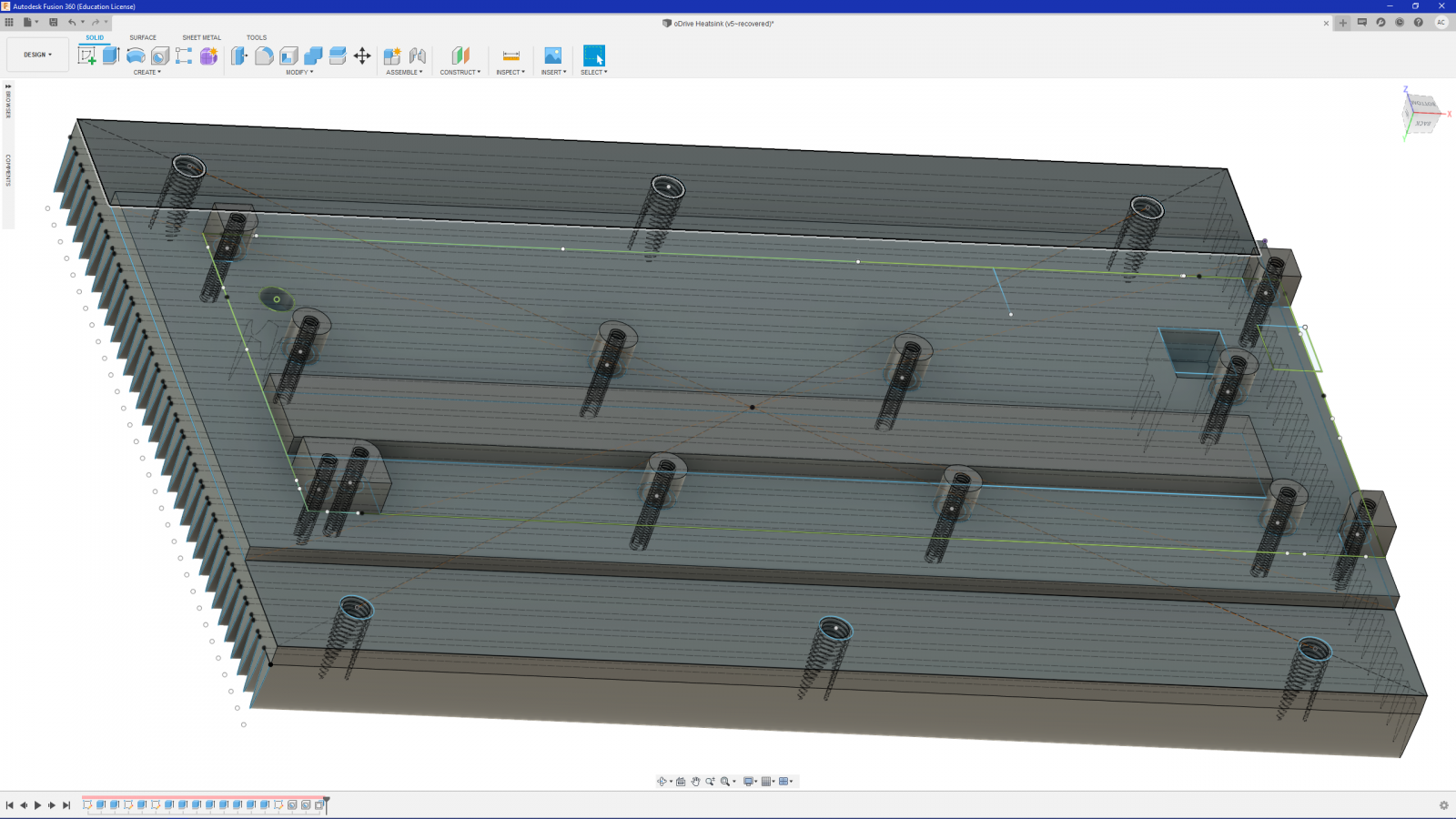Activate the Select tool
Screen dimensions: 1456x819
click(x=593, y=56)
